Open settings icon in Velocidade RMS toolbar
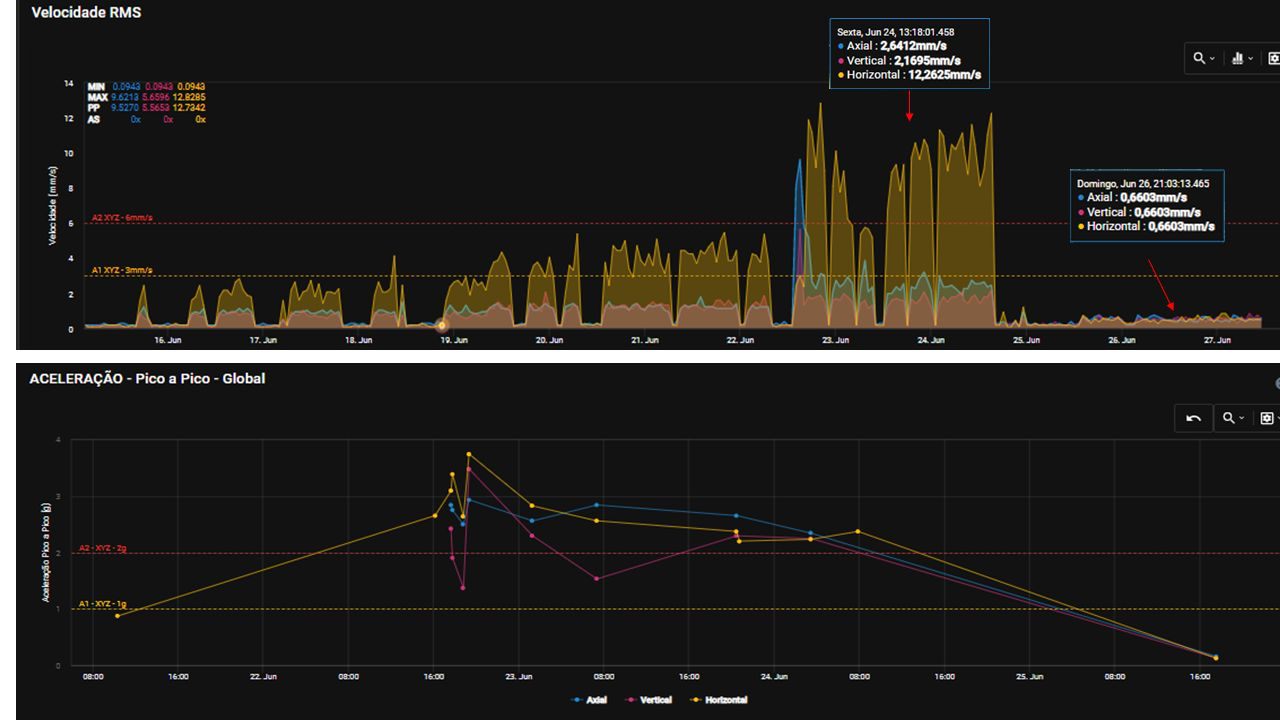 [1272, 59]
